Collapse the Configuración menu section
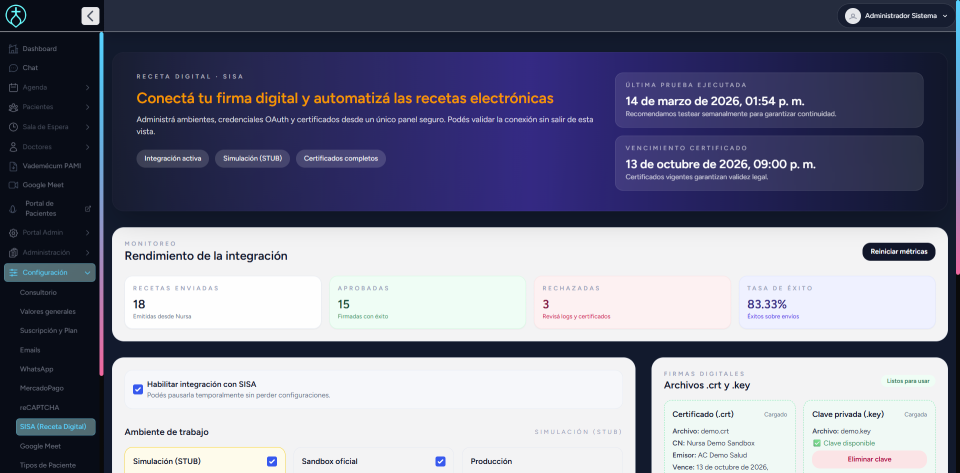960x473 pixels. (x=88, y=272)
